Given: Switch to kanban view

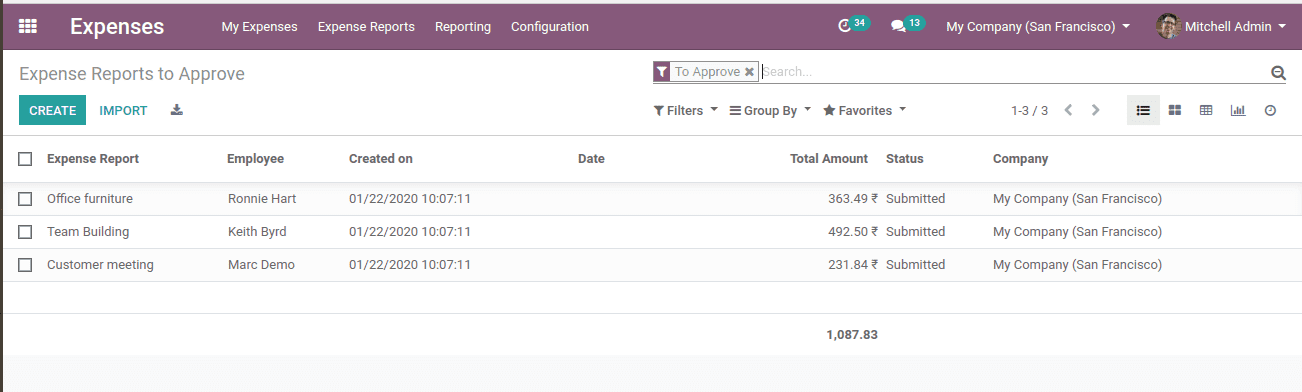Looking at the screenshot, I should point(1175,110).
